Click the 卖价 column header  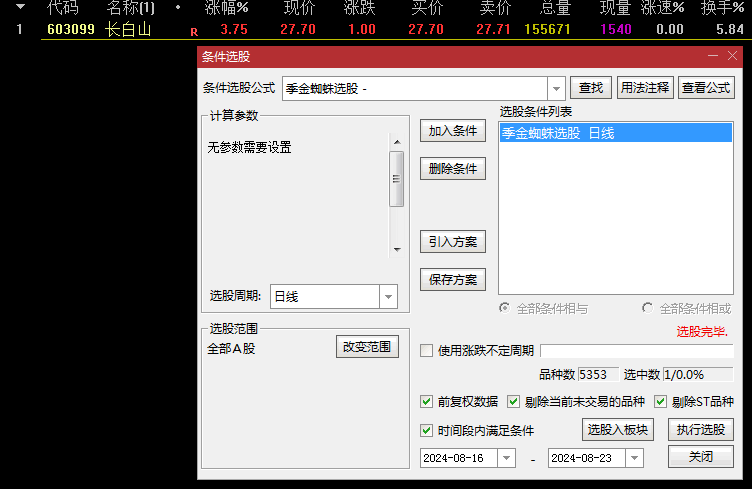(x=495, y=8)
